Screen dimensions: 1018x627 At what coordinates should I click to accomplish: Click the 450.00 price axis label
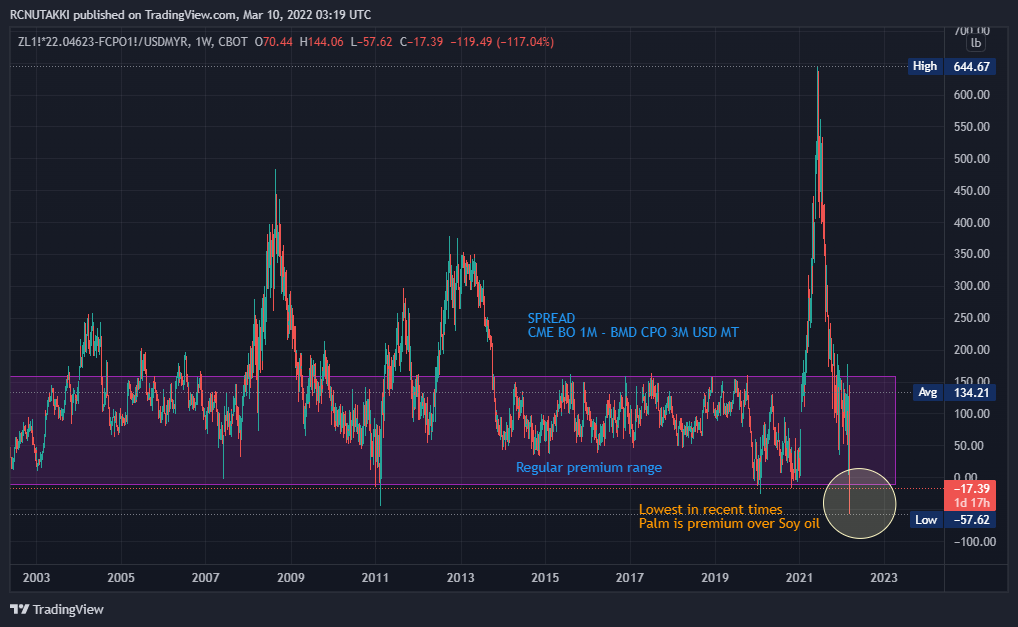[x=972, y=190]
